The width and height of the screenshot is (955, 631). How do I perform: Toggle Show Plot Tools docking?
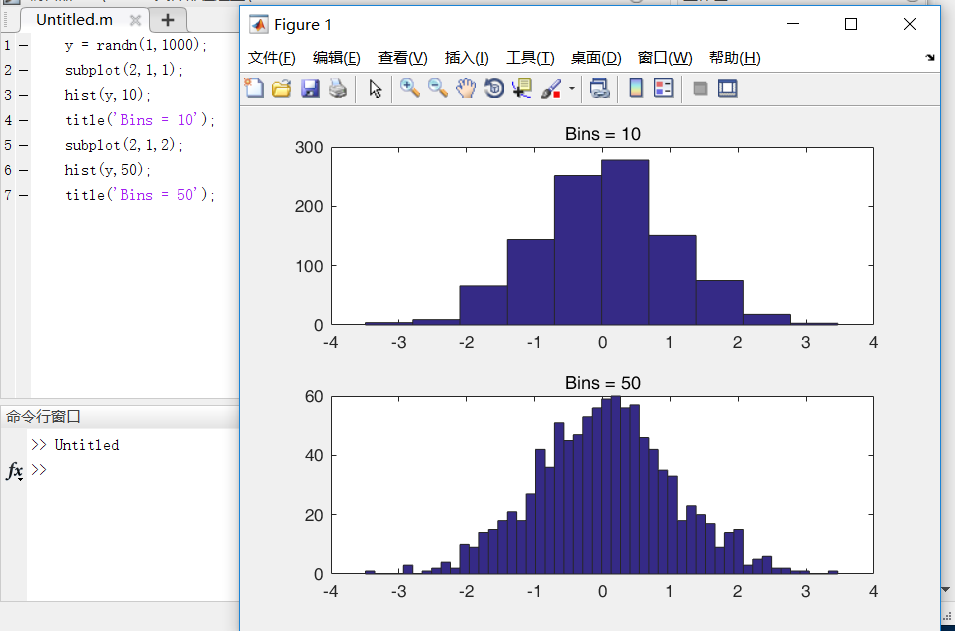pyautogui.click(x=728, y=88)
